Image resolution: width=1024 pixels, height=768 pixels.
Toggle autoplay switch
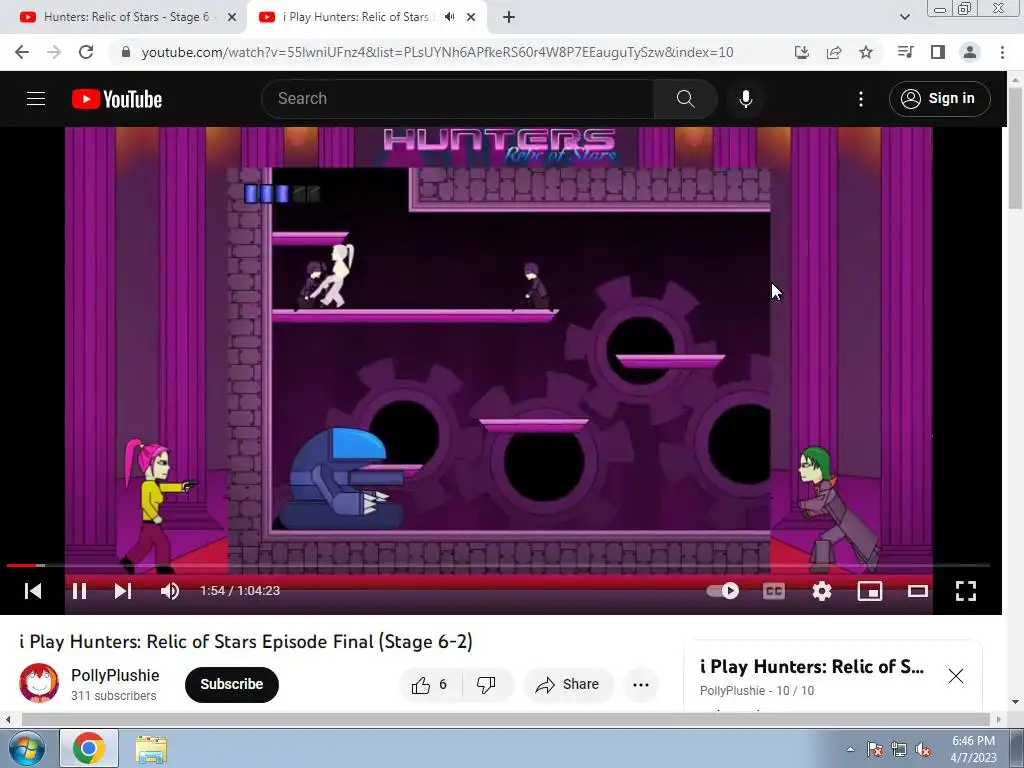pos(723,591)
